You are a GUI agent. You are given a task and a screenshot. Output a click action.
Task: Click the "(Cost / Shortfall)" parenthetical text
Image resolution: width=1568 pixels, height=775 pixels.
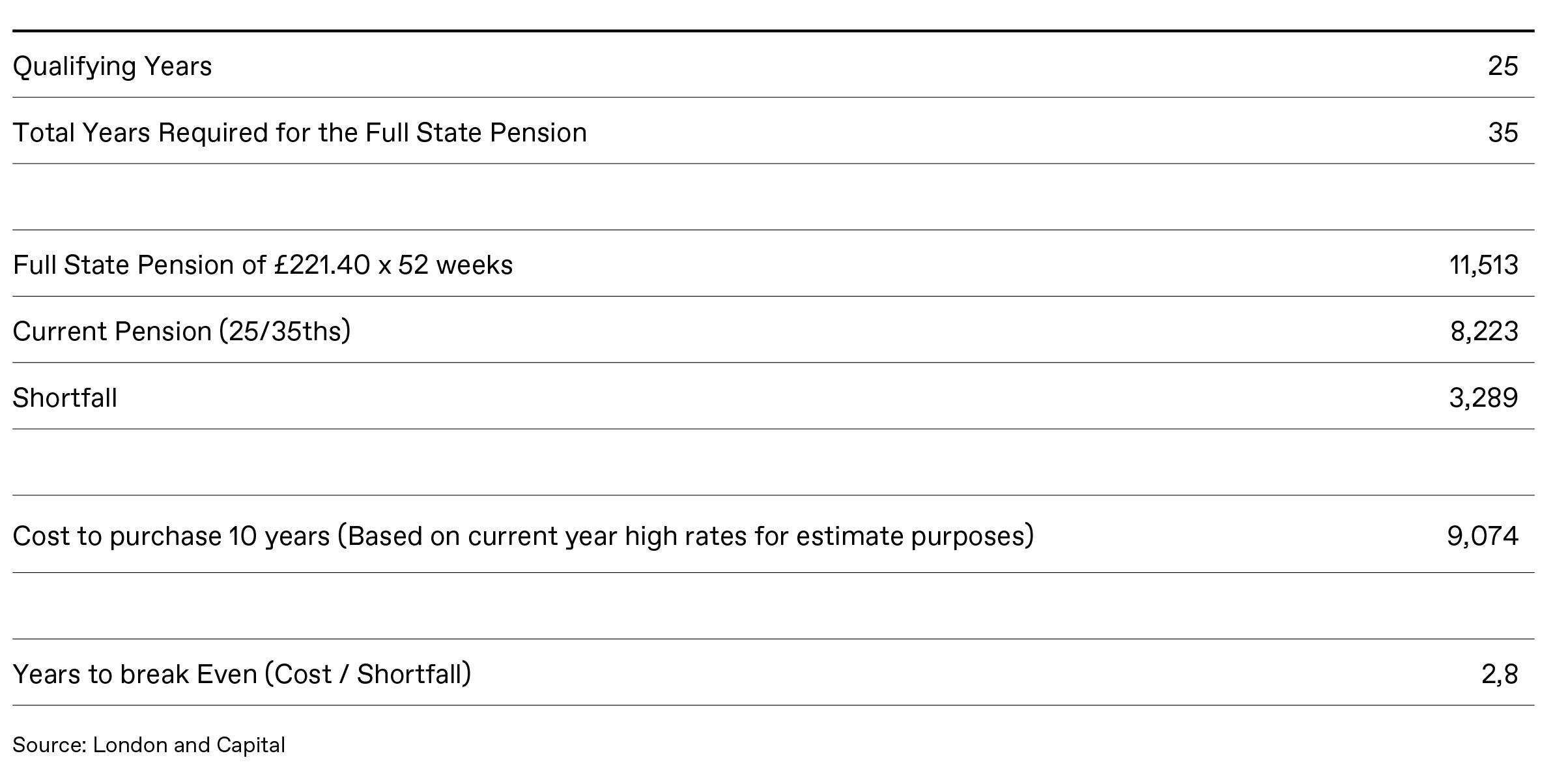(367, 675)
